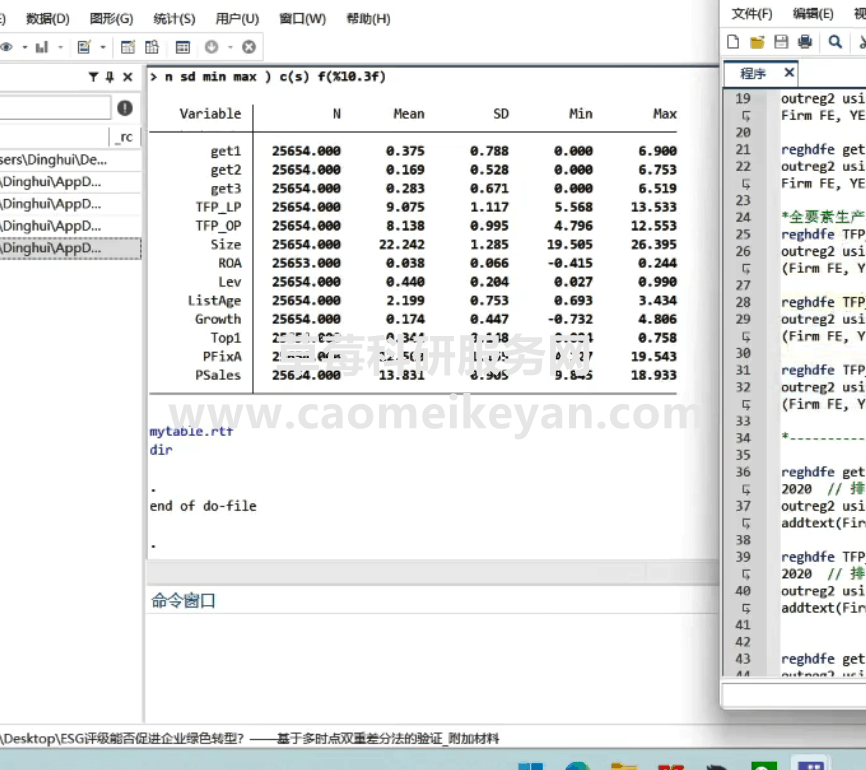866x770 pixels.
Task: Open the Data Editor (edit) icon
Action: click(x=128, y=47)
